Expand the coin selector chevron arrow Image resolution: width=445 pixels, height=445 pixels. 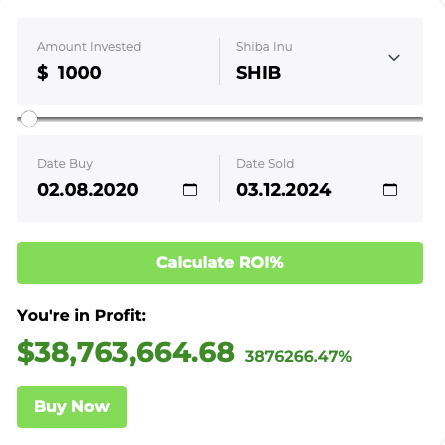click(394, 58)
